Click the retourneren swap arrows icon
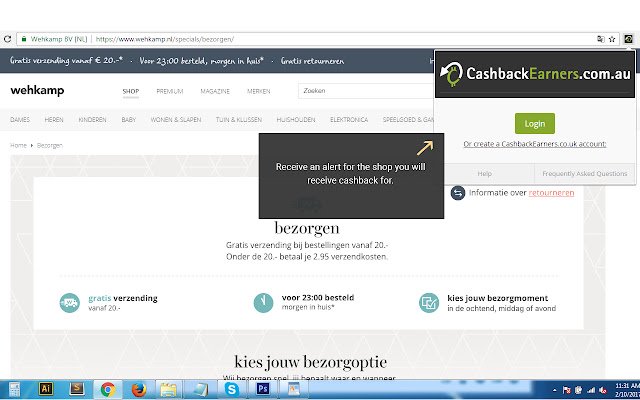This screenshot has height=400, width=640. (458, 193)
